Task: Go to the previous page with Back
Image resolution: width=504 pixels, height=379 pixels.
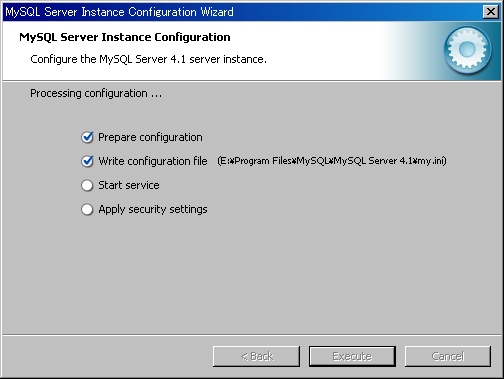Action: click(256, 356)
